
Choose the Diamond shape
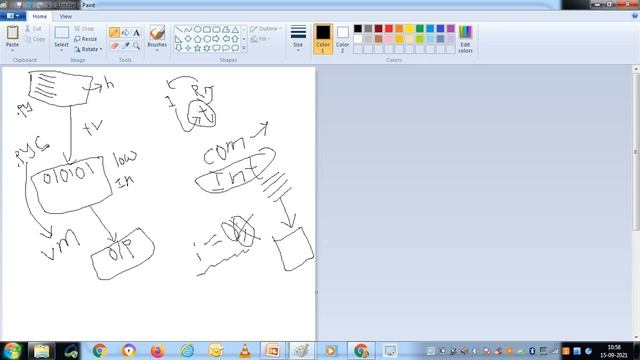click(x=188, y=39)
